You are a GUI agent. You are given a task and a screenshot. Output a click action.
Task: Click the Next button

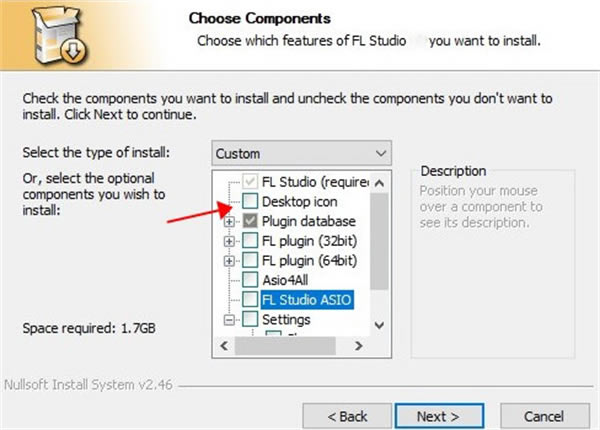439,414
